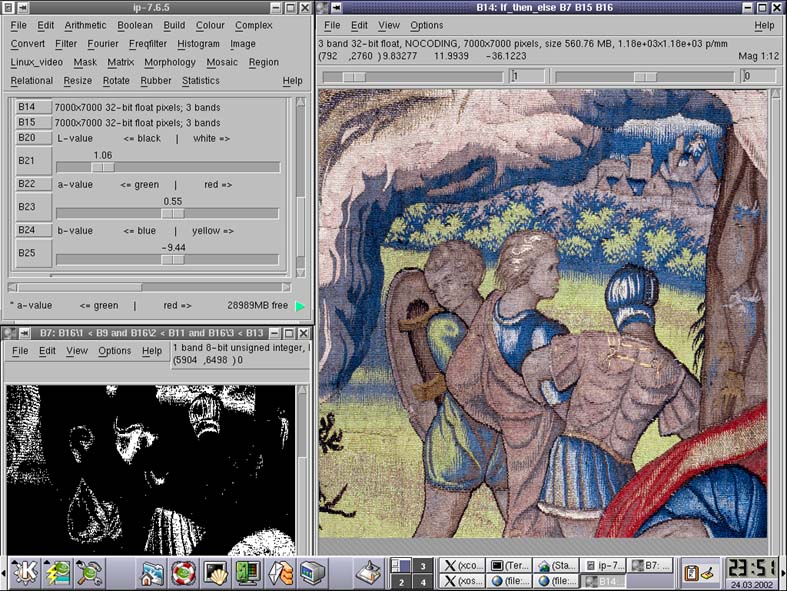Open the K menu launcher icon
787x591 pixels.
click(24, 573)
